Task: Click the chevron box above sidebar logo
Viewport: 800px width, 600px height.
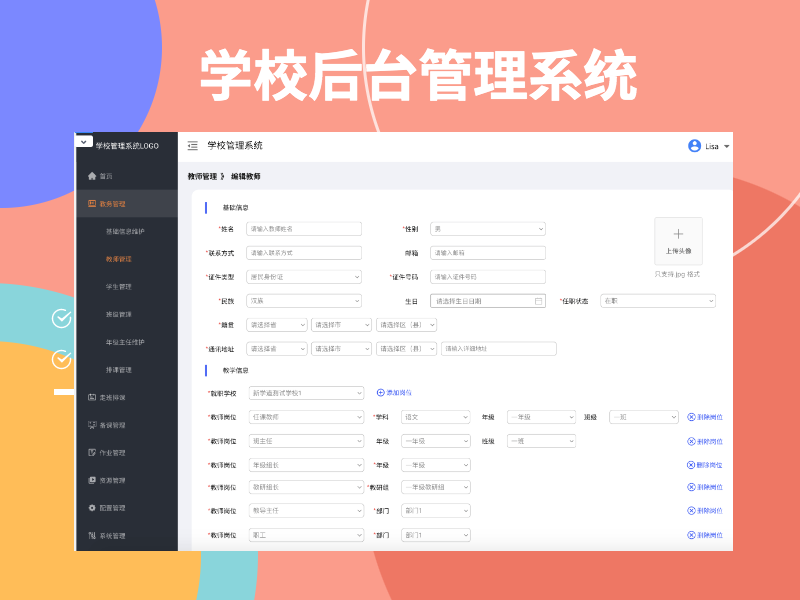Action: point(84,141)
